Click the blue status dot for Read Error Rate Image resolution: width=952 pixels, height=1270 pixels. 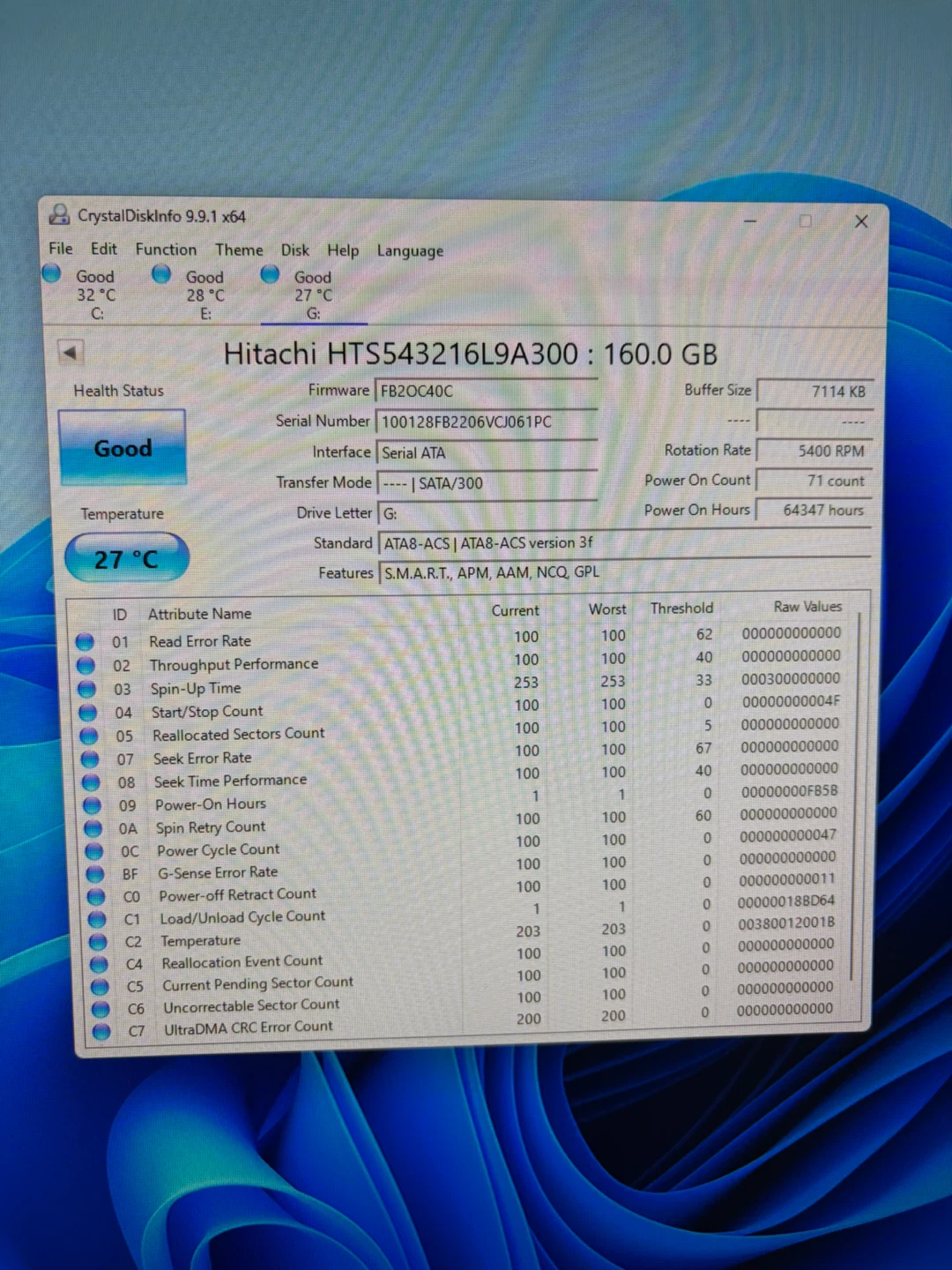tap(85, 641)
